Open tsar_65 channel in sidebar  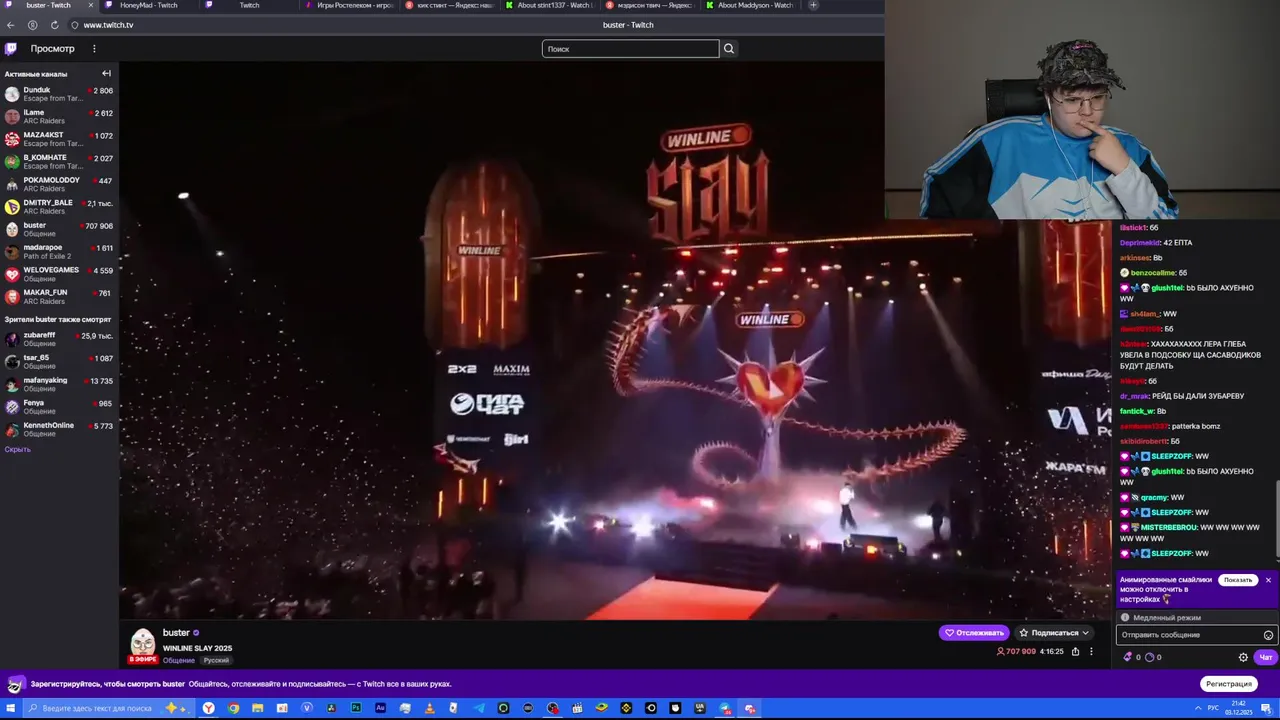[x=59, y=362]
